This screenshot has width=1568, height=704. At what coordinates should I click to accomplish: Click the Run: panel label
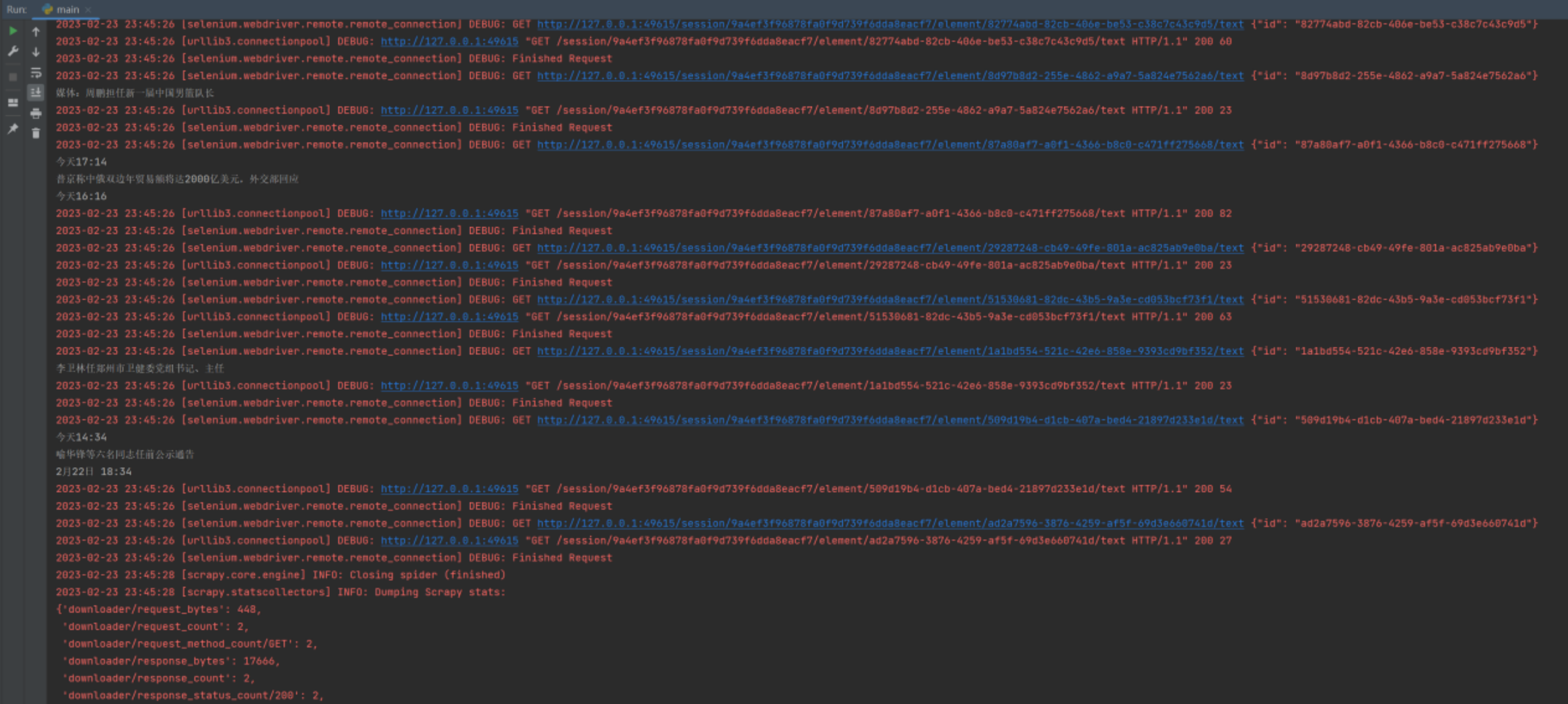click(16, 9)
